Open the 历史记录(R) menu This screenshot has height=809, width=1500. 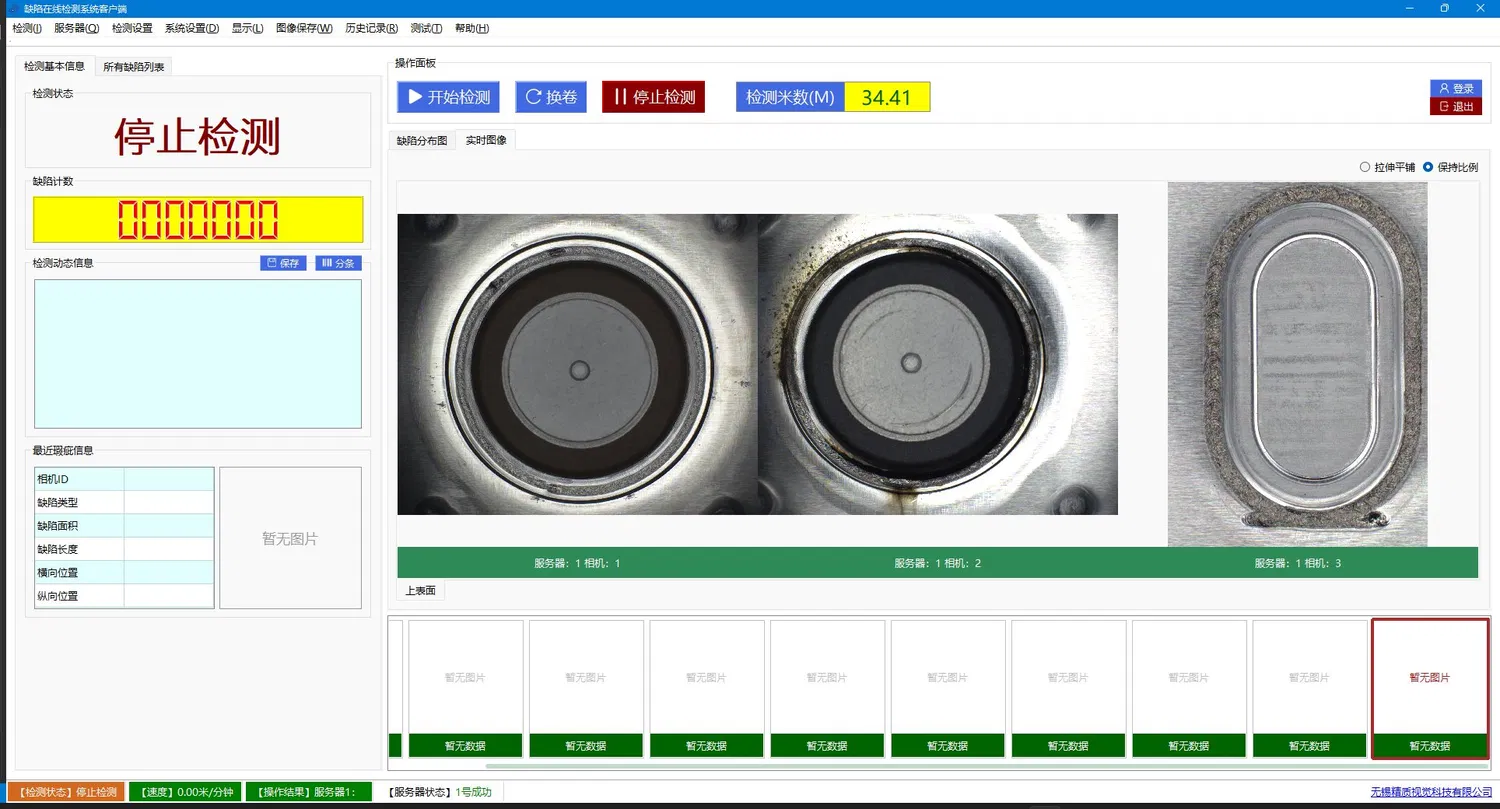(371, 28)
